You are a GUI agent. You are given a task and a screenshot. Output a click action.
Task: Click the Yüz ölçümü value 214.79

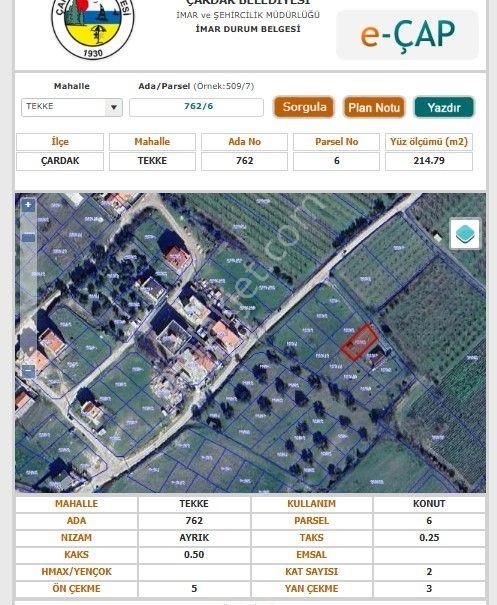429,161
